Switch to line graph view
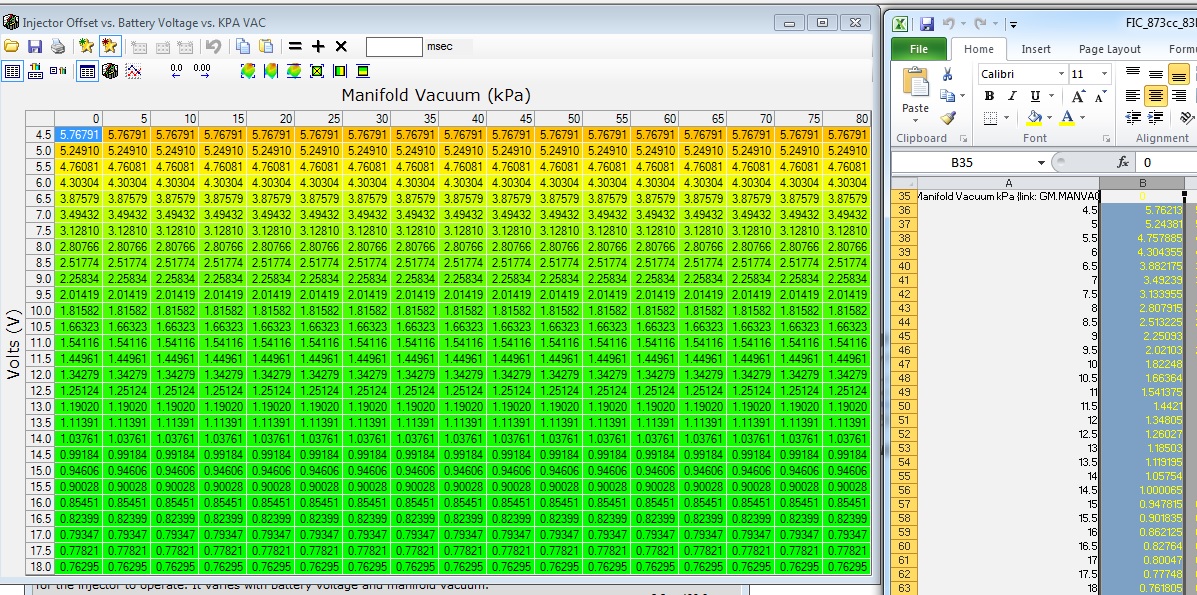This screenshot has height=595, width=1197. [x=134, y=71]
